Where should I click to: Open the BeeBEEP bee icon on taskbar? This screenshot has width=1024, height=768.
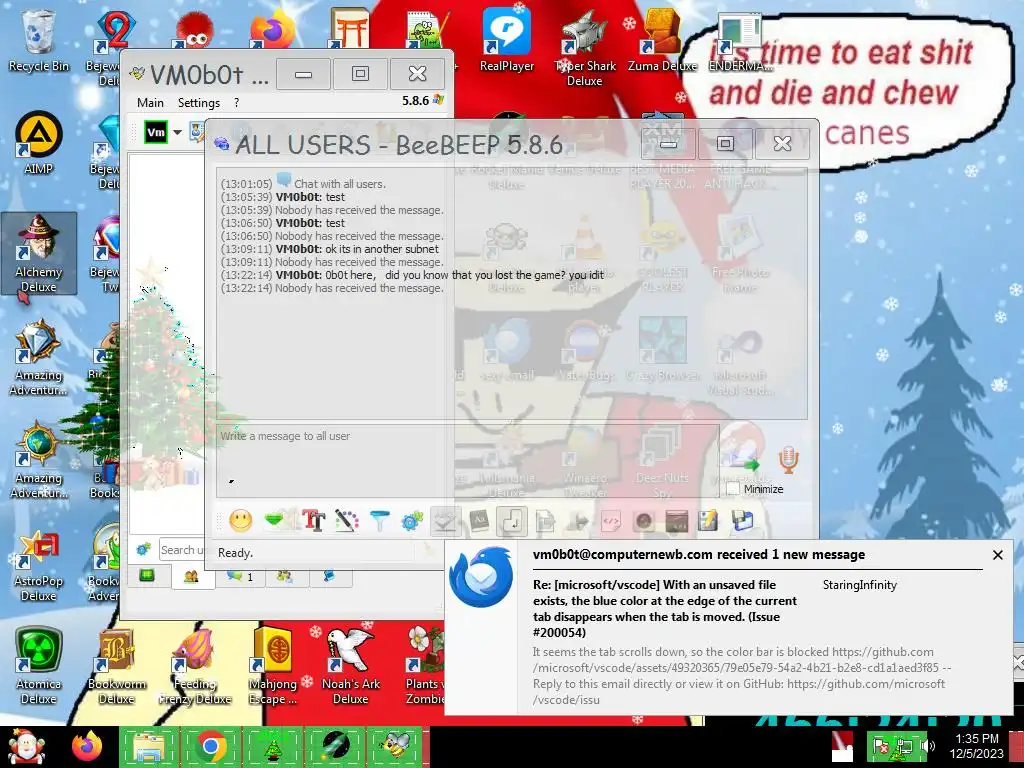pos(396,746)
